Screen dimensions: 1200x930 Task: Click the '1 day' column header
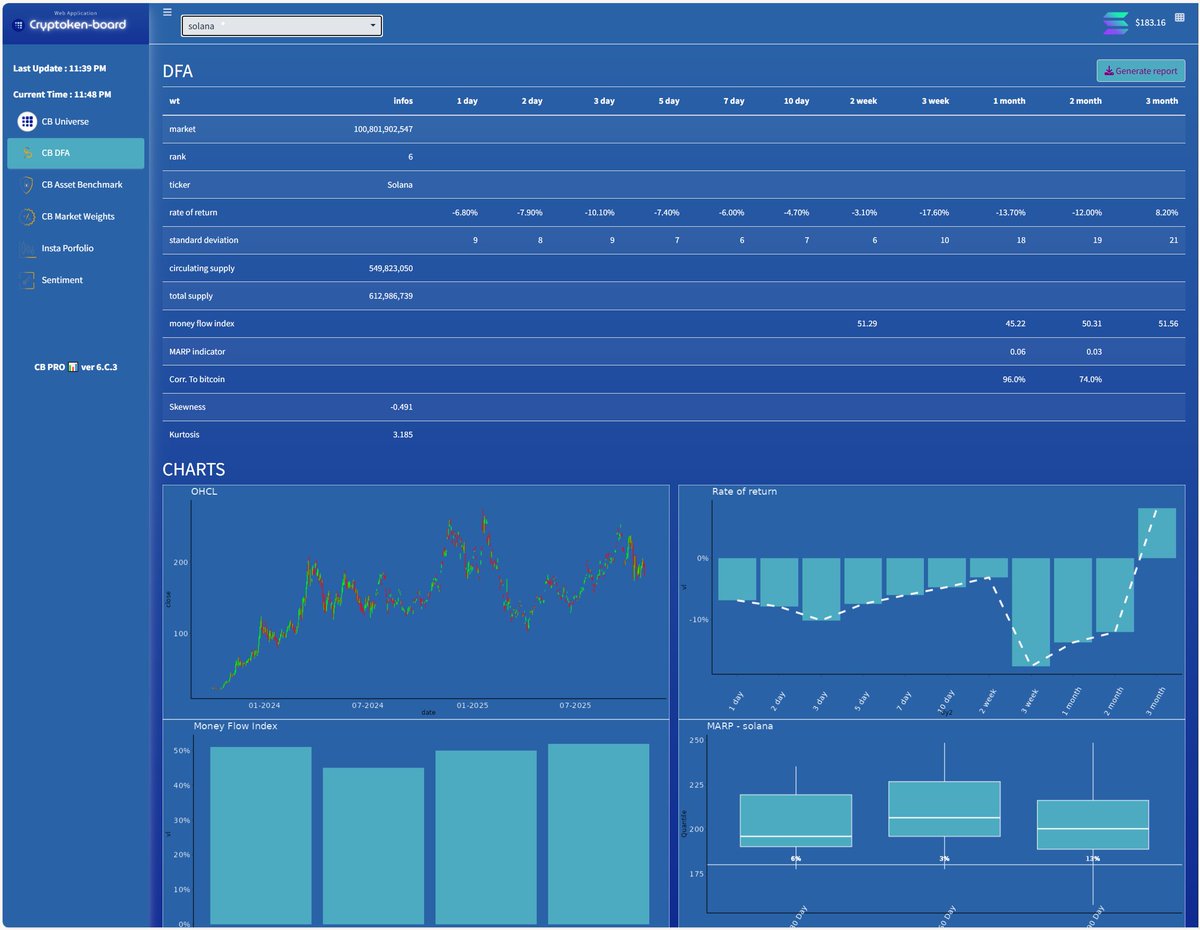pyautogui.click(x=467, y=101)
